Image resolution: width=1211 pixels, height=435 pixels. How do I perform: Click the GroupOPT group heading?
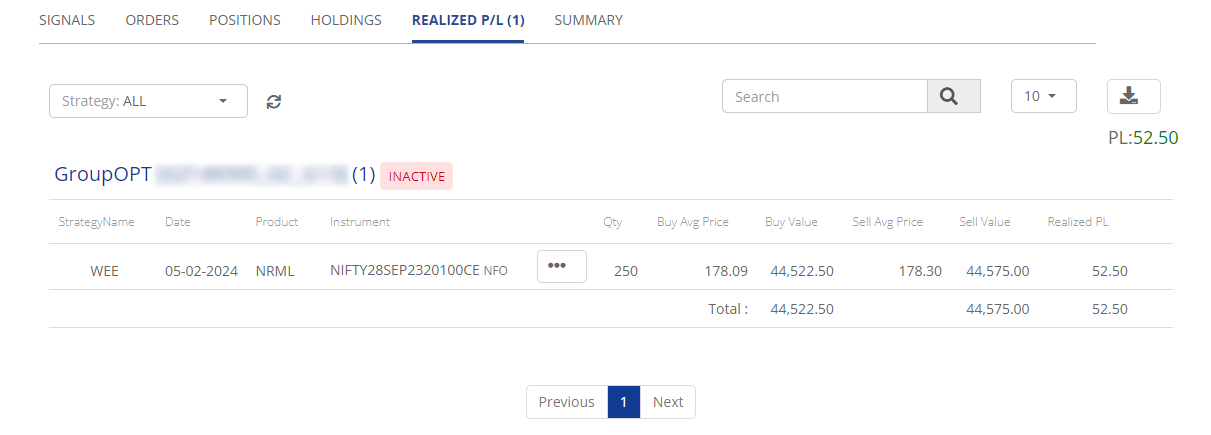[103, 175]
